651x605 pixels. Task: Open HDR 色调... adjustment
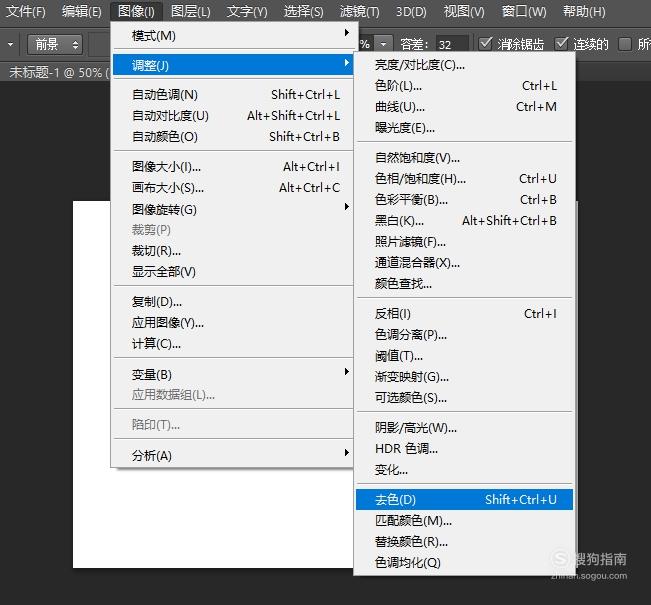[464, 448]
